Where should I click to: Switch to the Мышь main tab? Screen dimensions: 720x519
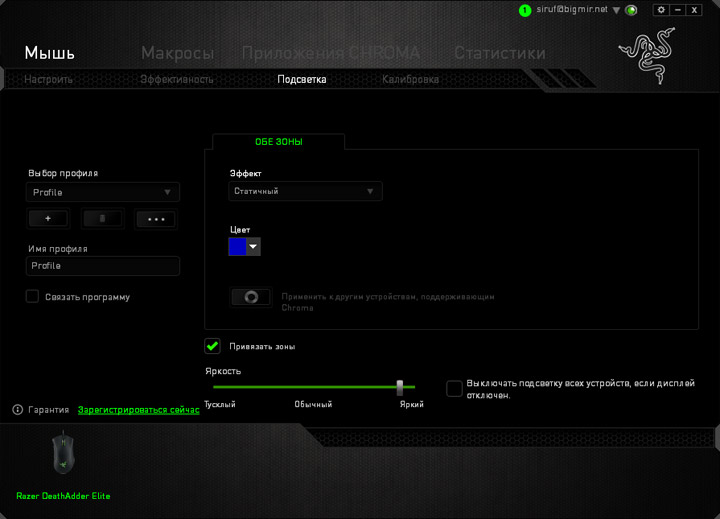[50, 53]
